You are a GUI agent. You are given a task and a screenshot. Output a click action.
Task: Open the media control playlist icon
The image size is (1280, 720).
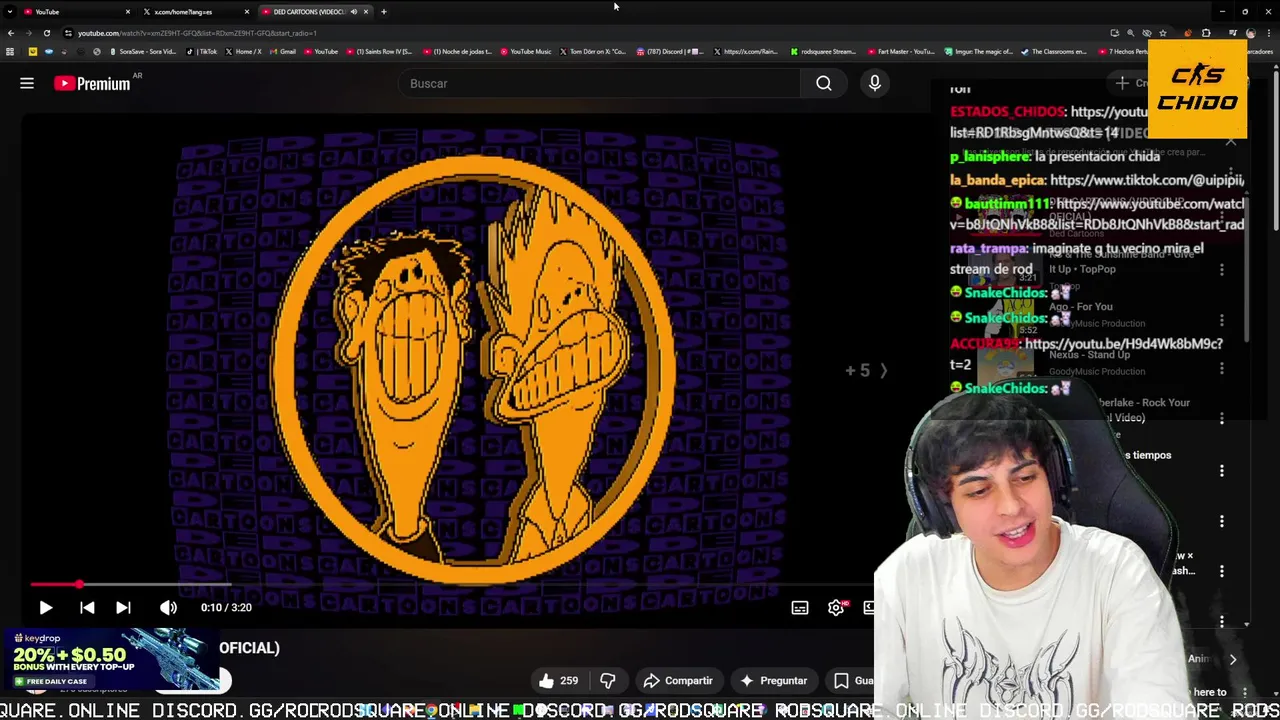click(1233, 33)
